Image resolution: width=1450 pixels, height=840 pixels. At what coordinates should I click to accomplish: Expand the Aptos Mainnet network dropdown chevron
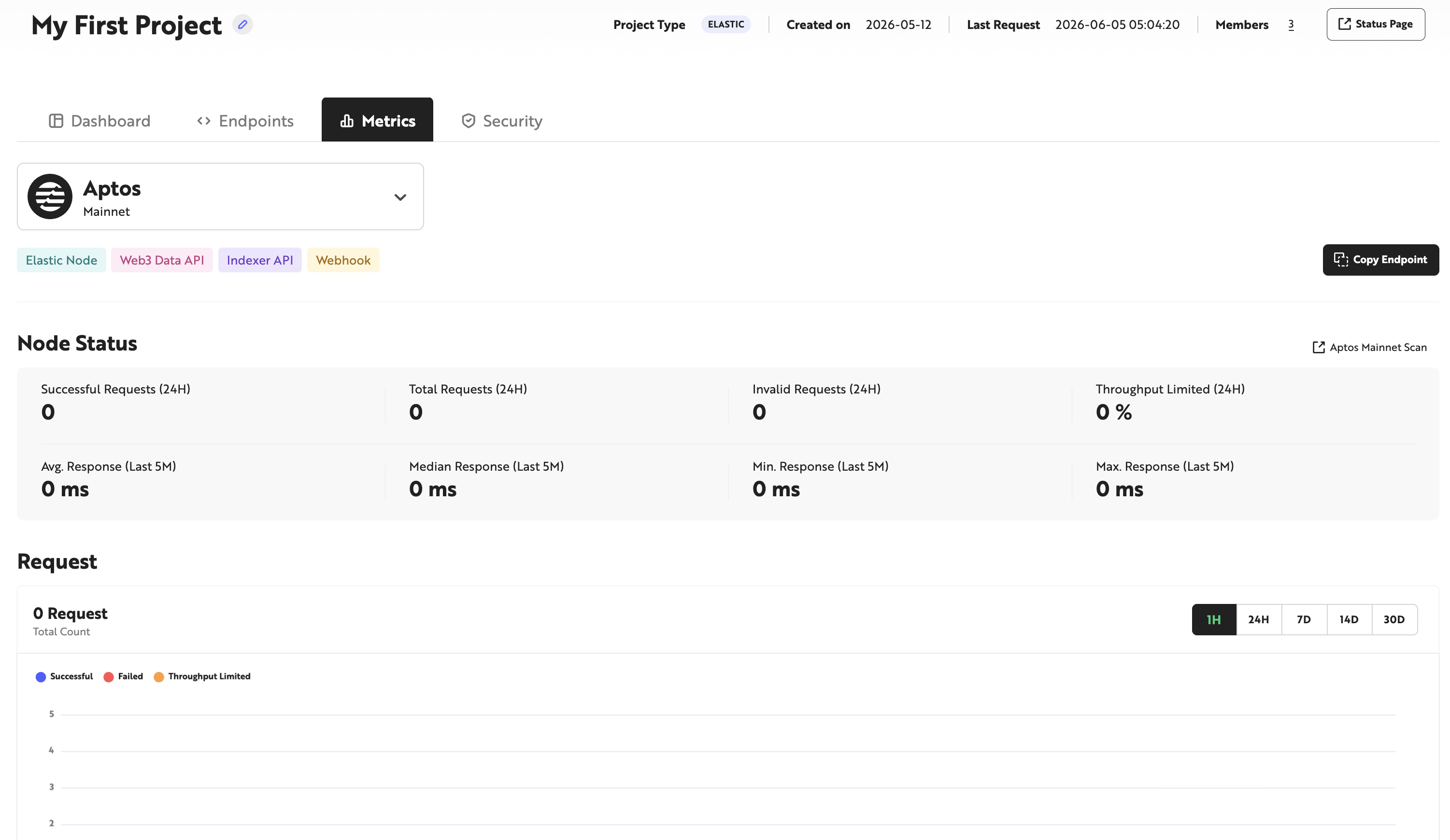pos(400,197)
